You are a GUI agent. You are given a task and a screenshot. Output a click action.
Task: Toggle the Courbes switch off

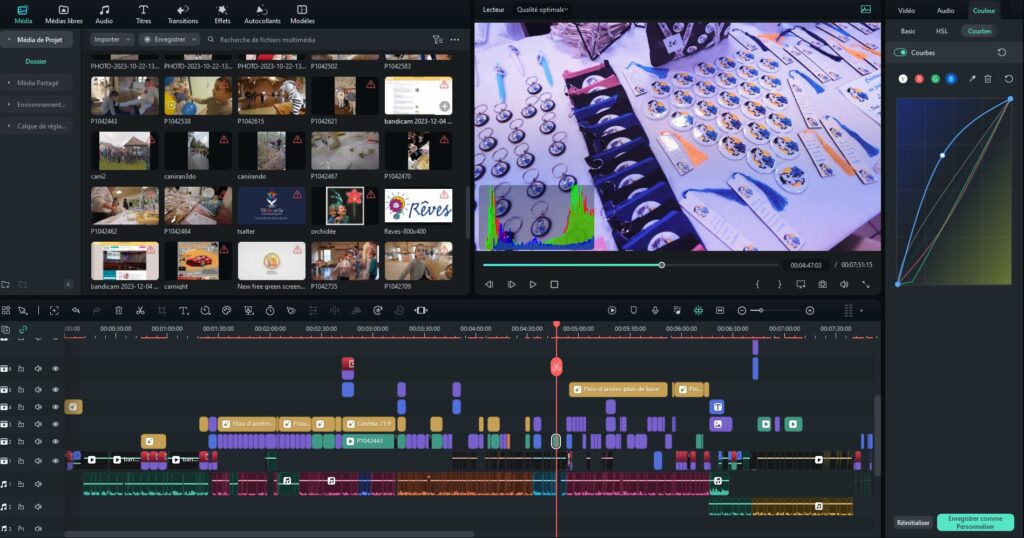tap(901, 53)
